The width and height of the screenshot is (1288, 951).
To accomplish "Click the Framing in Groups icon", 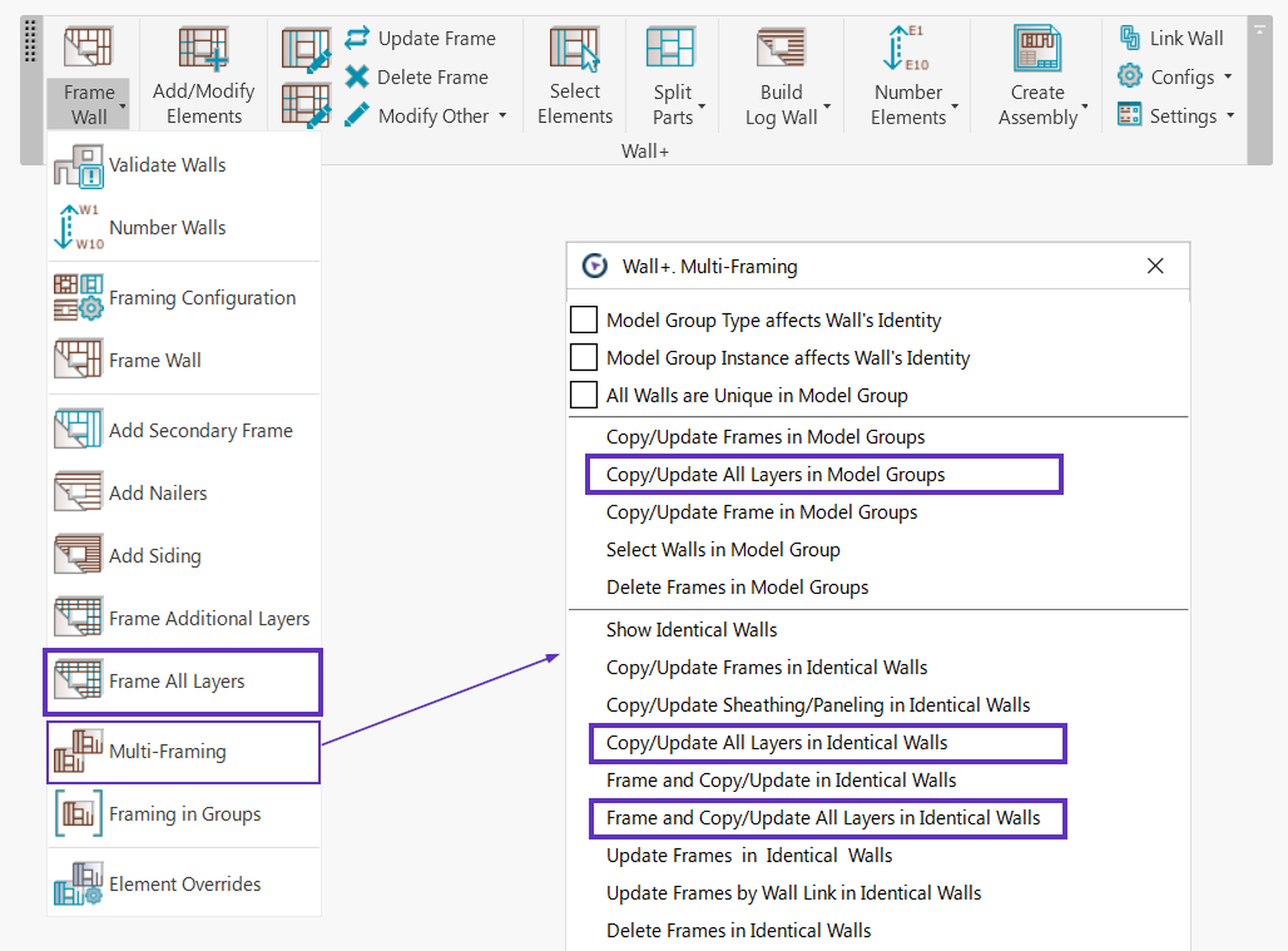I will tap(78, 814).
